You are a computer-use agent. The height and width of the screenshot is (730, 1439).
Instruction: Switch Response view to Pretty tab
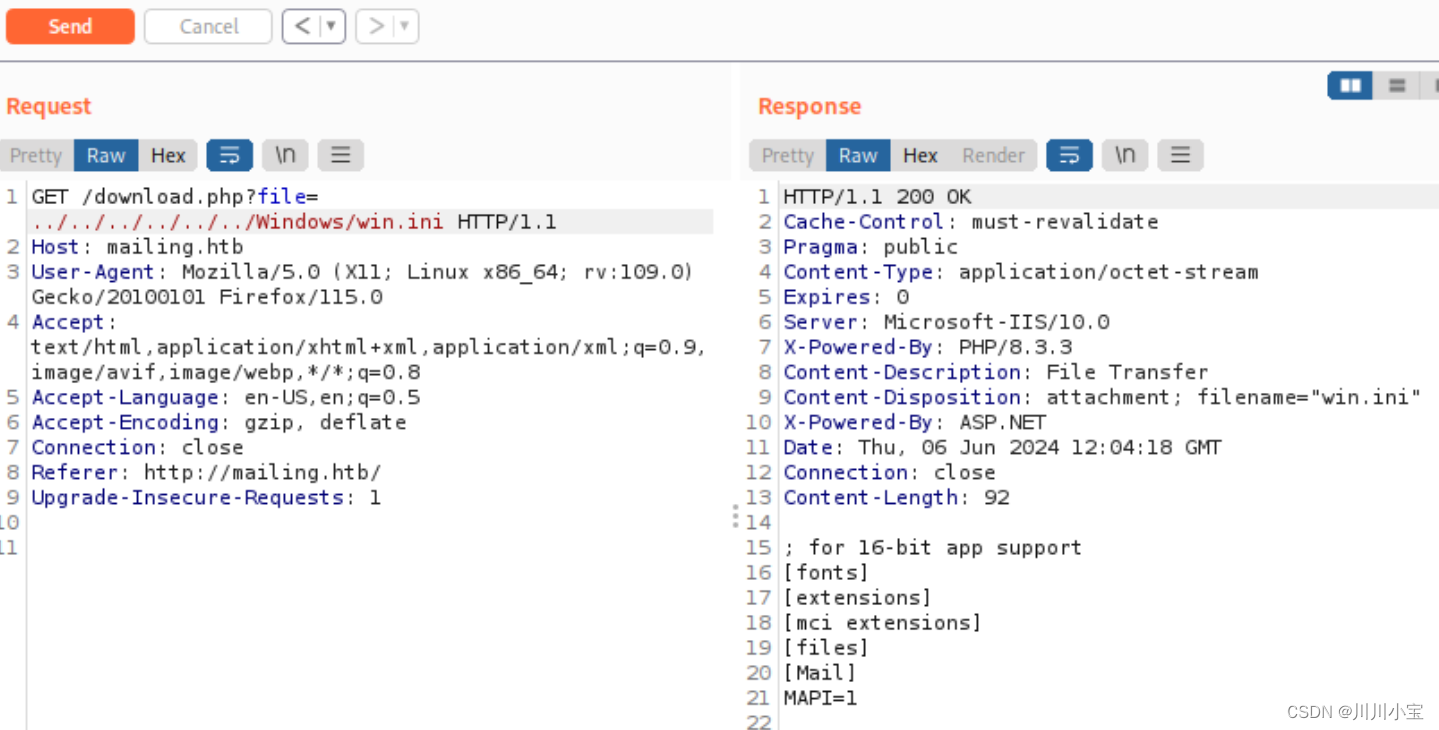pyautogui.click(x=788, y=155)
